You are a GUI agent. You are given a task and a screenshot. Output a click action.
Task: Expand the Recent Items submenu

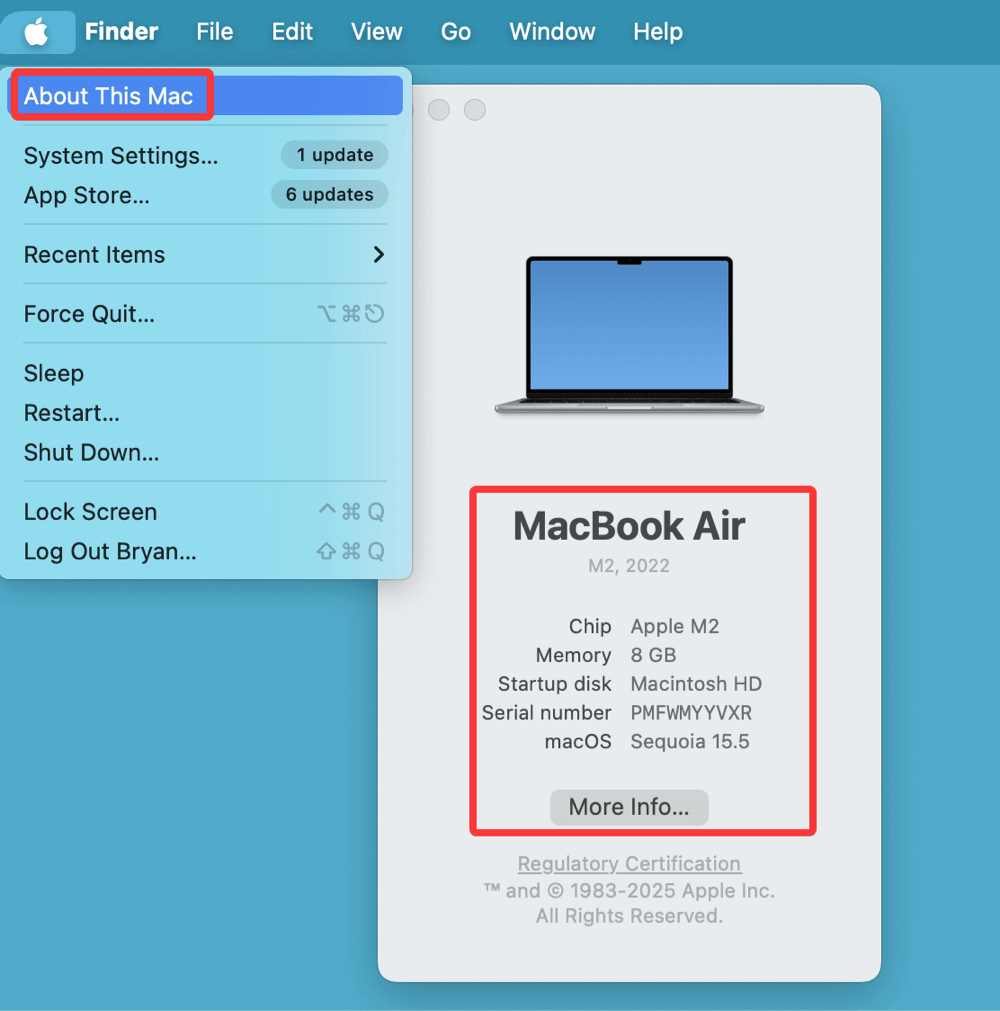[x=94, y=255]
